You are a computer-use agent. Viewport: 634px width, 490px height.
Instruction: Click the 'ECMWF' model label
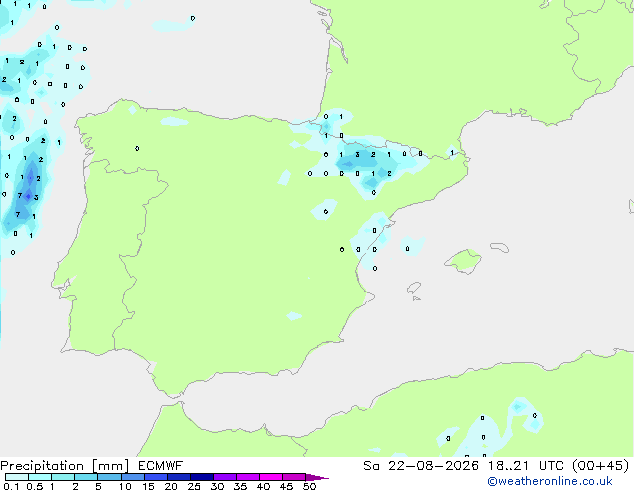pos(161,466)
